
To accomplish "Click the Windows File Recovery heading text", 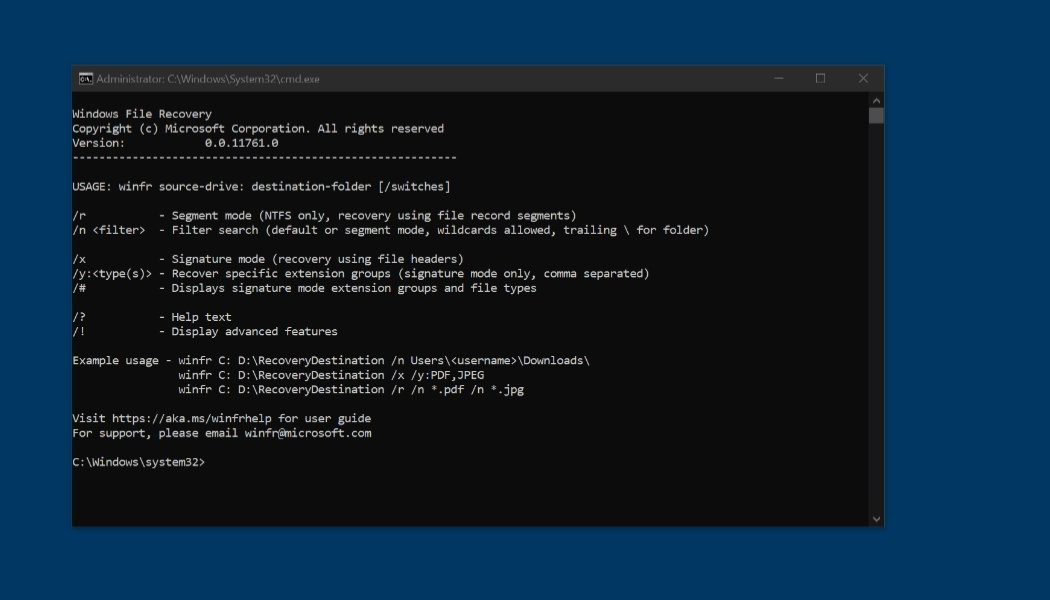I will coord(141,113).
